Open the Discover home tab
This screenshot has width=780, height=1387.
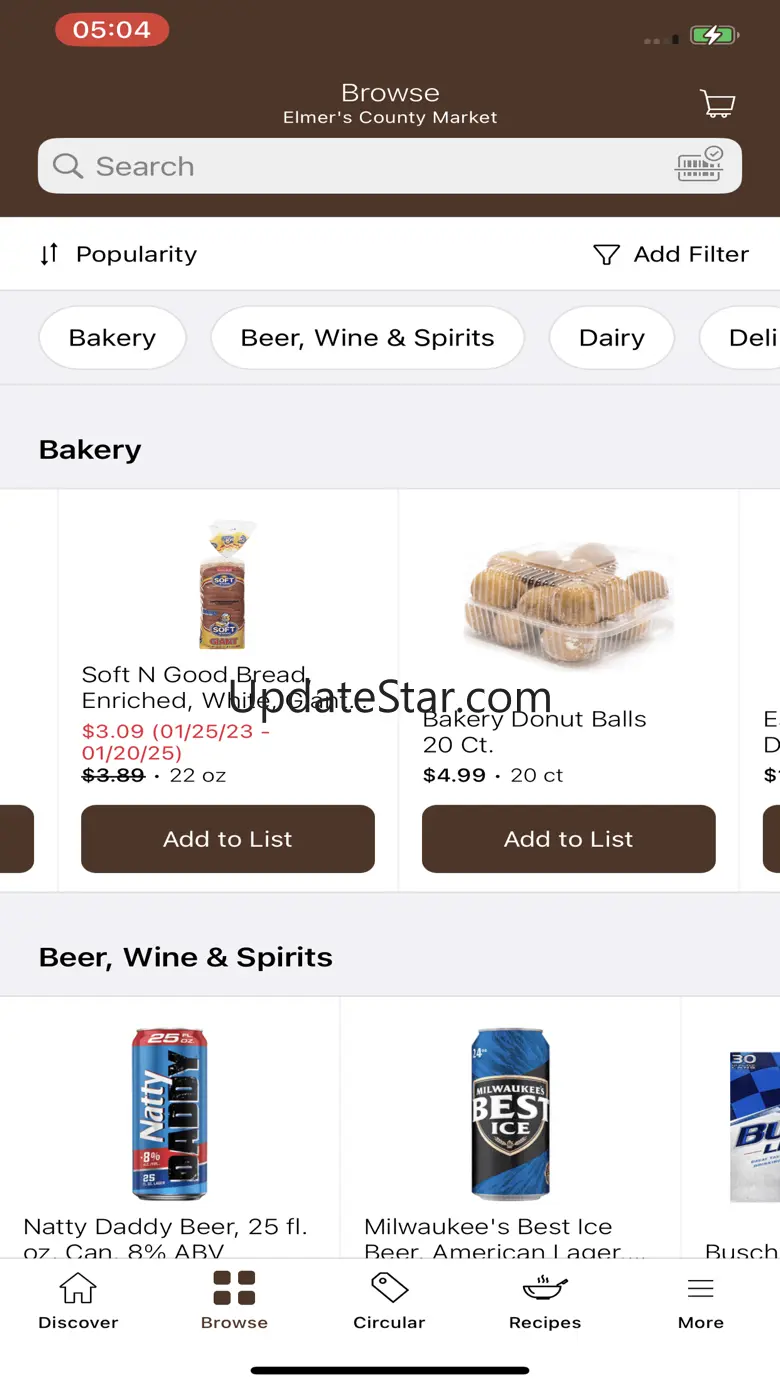pyautogui.click(x=78, y=1300)
